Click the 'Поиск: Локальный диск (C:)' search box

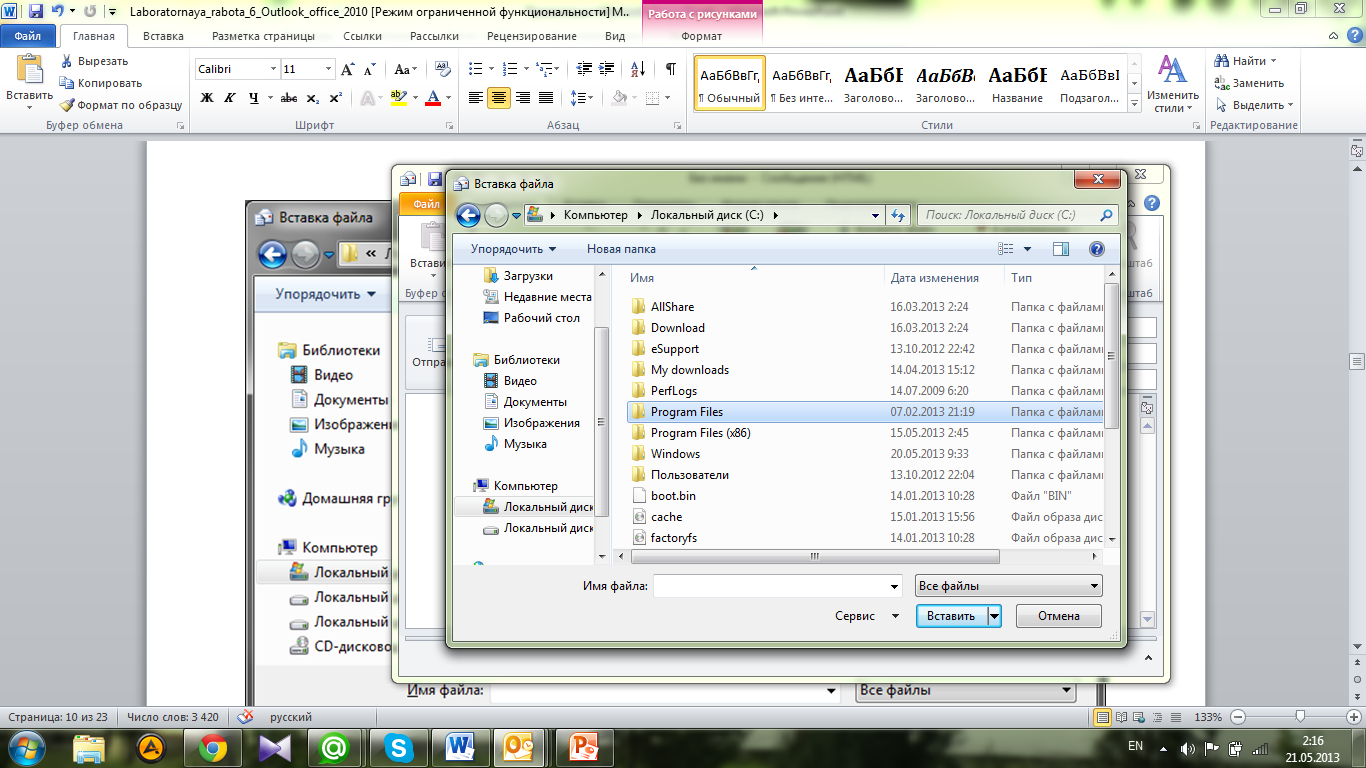[x=1018, y=215]
